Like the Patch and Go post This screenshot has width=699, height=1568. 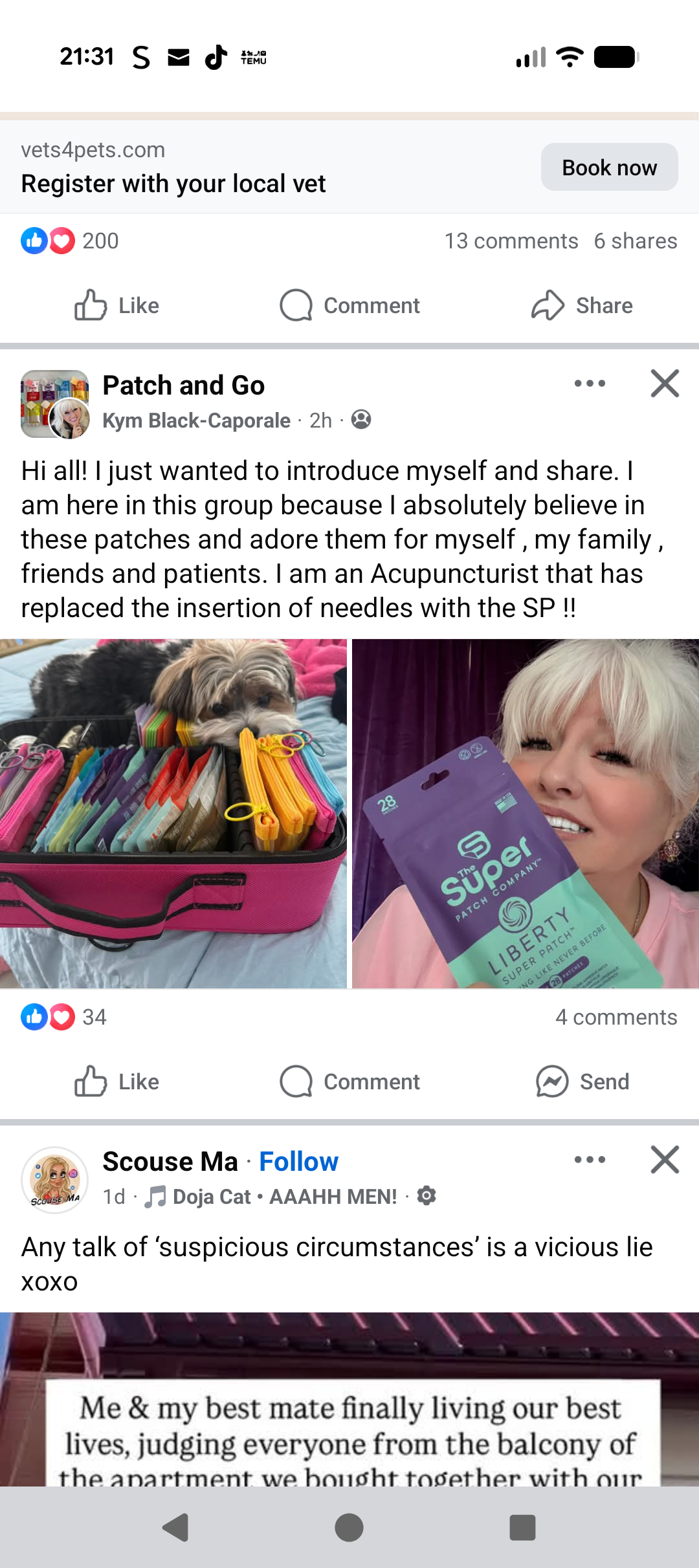coord(116,1082)
